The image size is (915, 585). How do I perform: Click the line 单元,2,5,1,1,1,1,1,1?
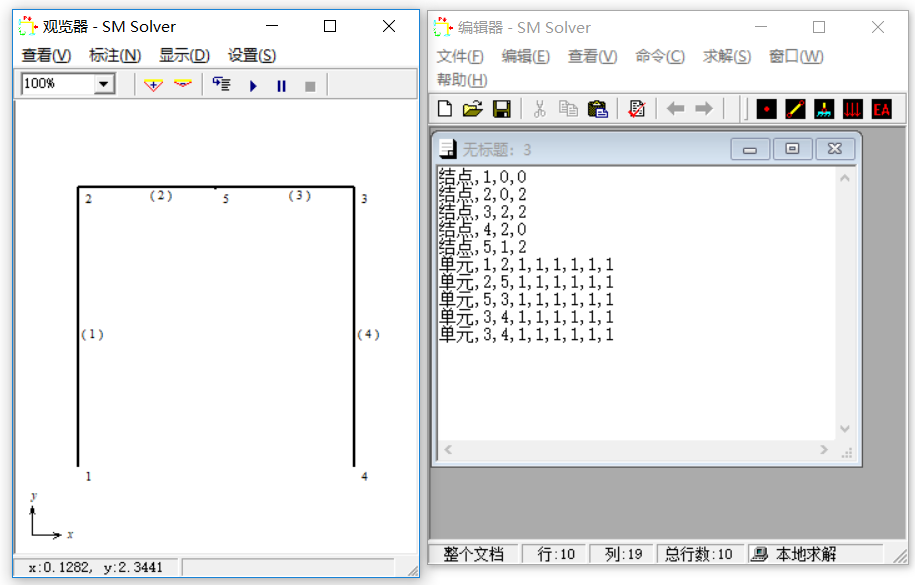click(526, 282)
